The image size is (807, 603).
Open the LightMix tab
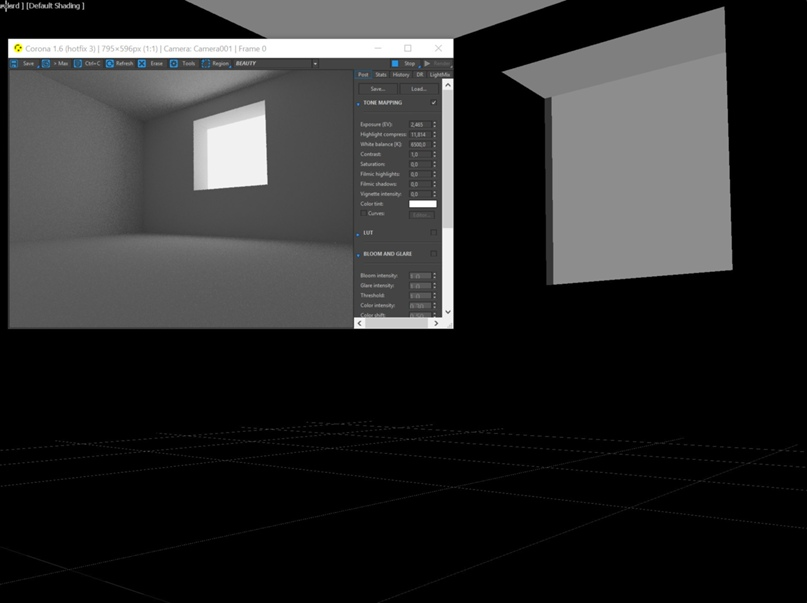440,75
